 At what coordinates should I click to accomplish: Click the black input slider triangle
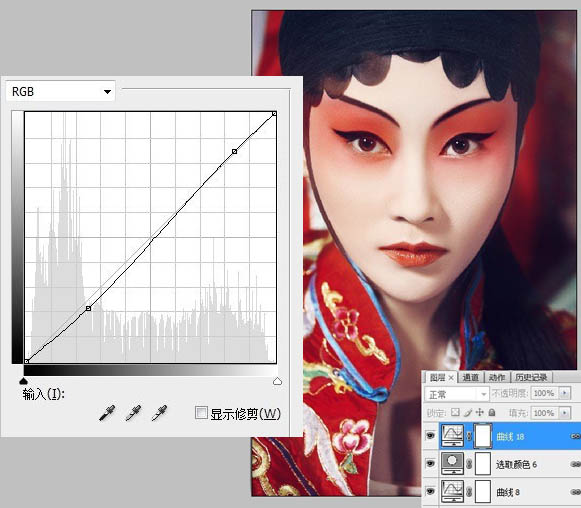(23, 381)
